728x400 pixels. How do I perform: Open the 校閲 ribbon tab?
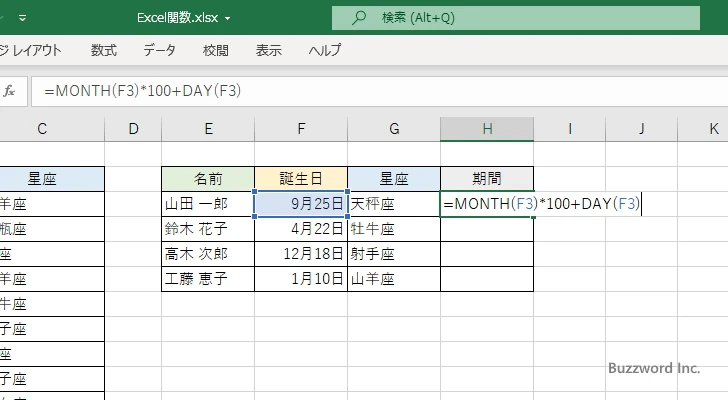(216, 50)
